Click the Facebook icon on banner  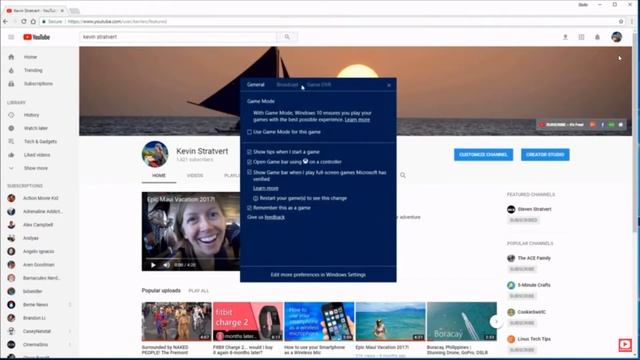tap(602, 125)
